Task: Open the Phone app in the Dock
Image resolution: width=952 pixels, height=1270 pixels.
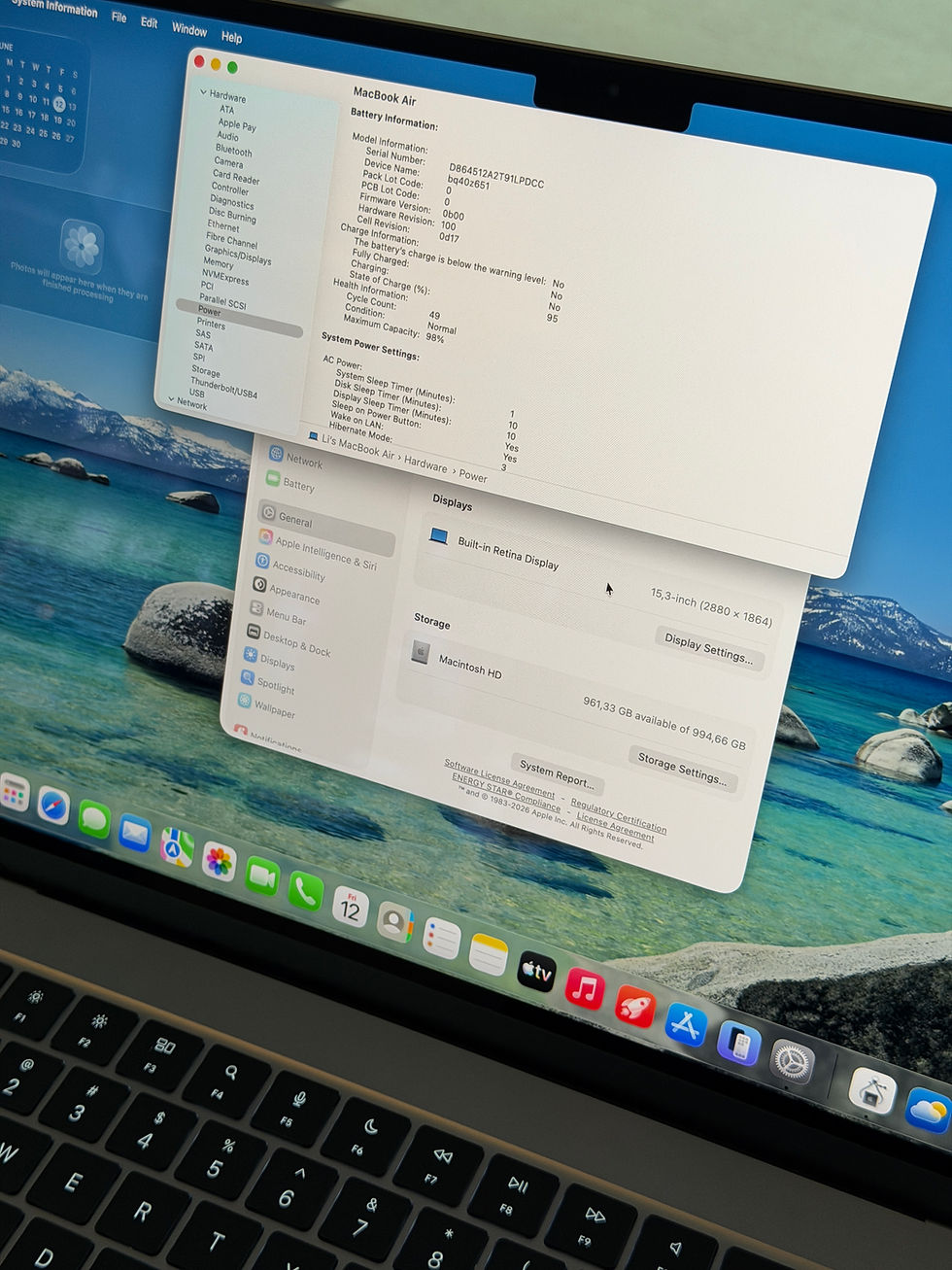Action: 305,891
